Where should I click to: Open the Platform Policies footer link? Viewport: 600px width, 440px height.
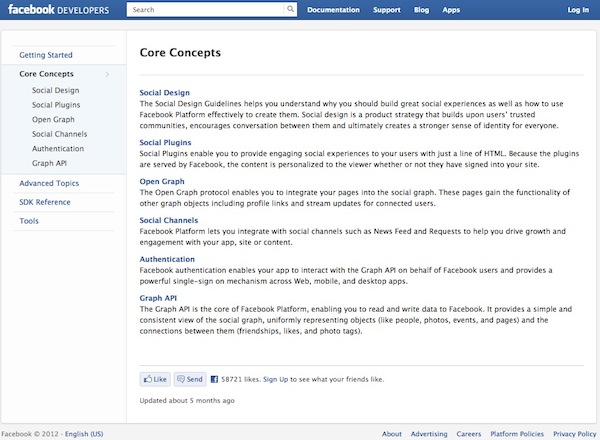pyautogui.click(x=517, y=434)
